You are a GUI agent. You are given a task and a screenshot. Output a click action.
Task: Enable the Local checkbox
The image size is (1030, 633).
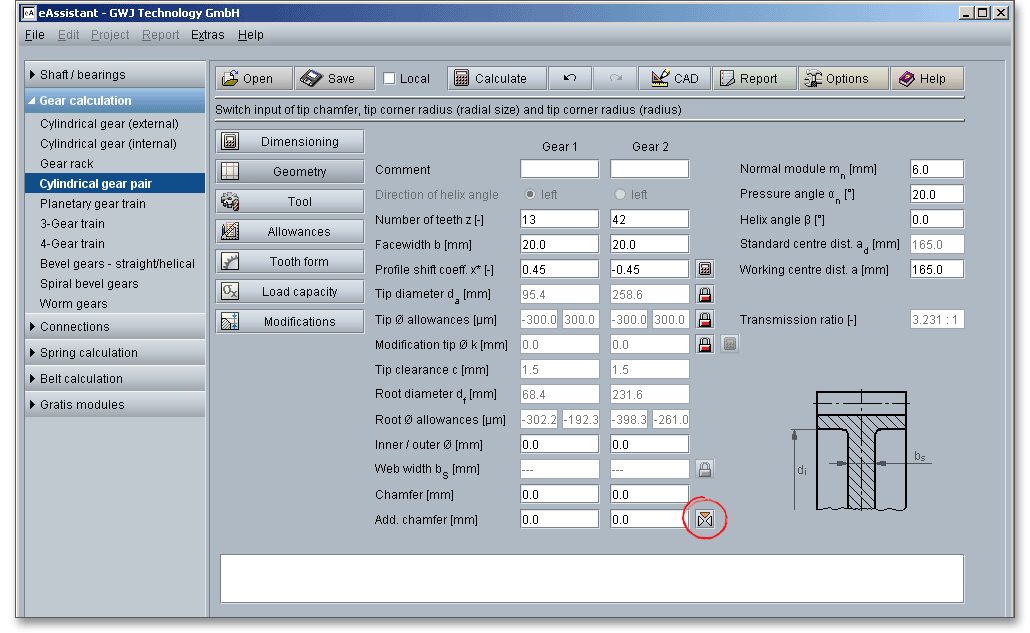pos(390,79)
